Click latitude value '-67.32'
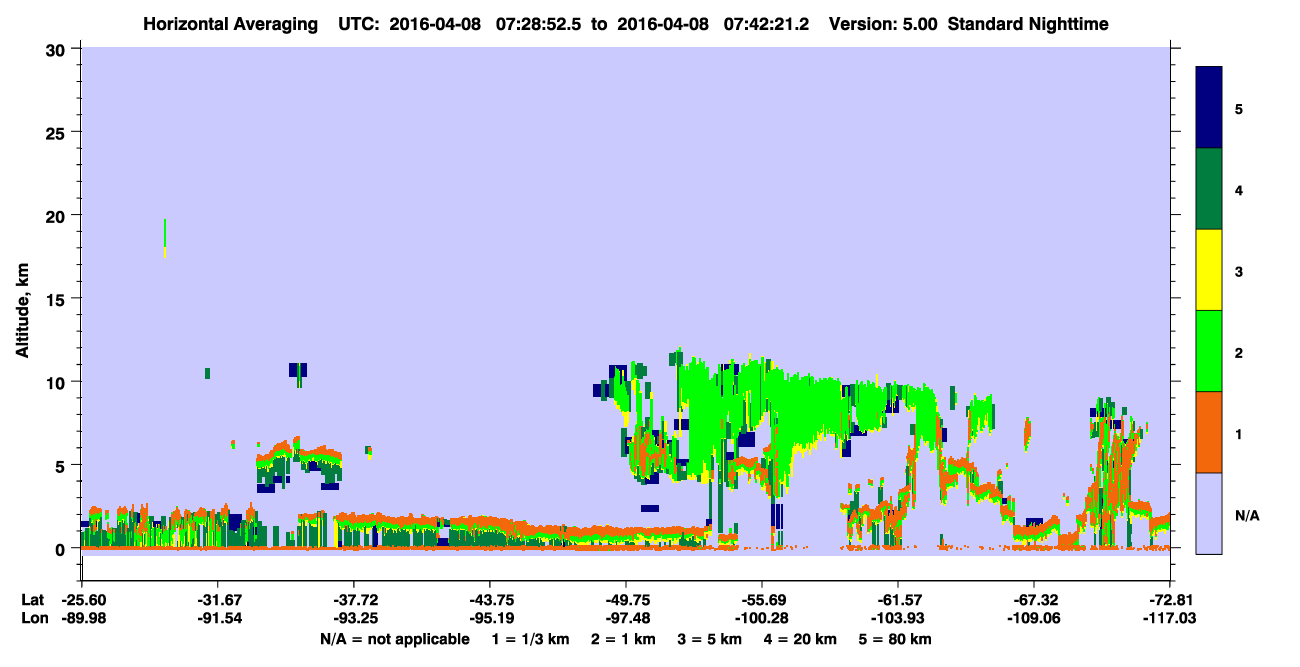Screen dimensions: 1300x667 coord(1034,600)
